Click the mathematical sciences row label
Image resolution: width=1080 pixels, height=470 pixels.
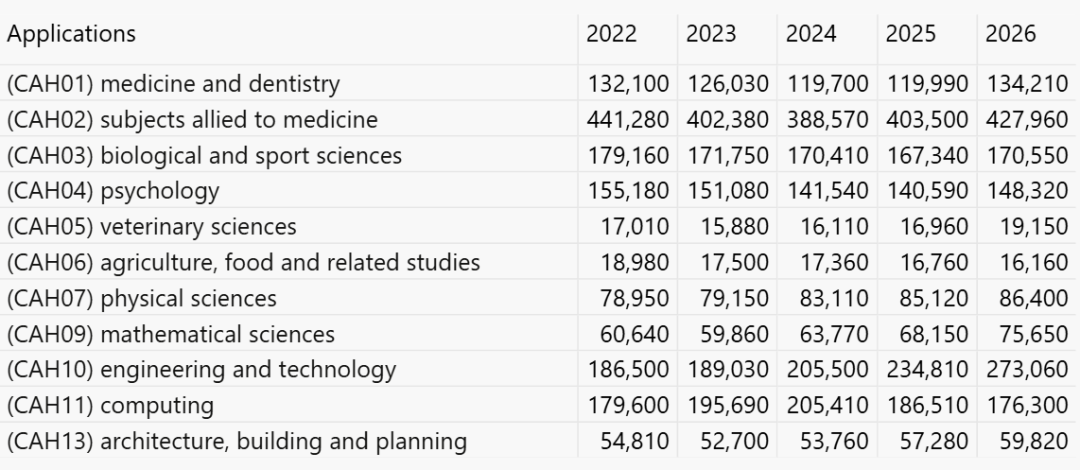point(171,335)
